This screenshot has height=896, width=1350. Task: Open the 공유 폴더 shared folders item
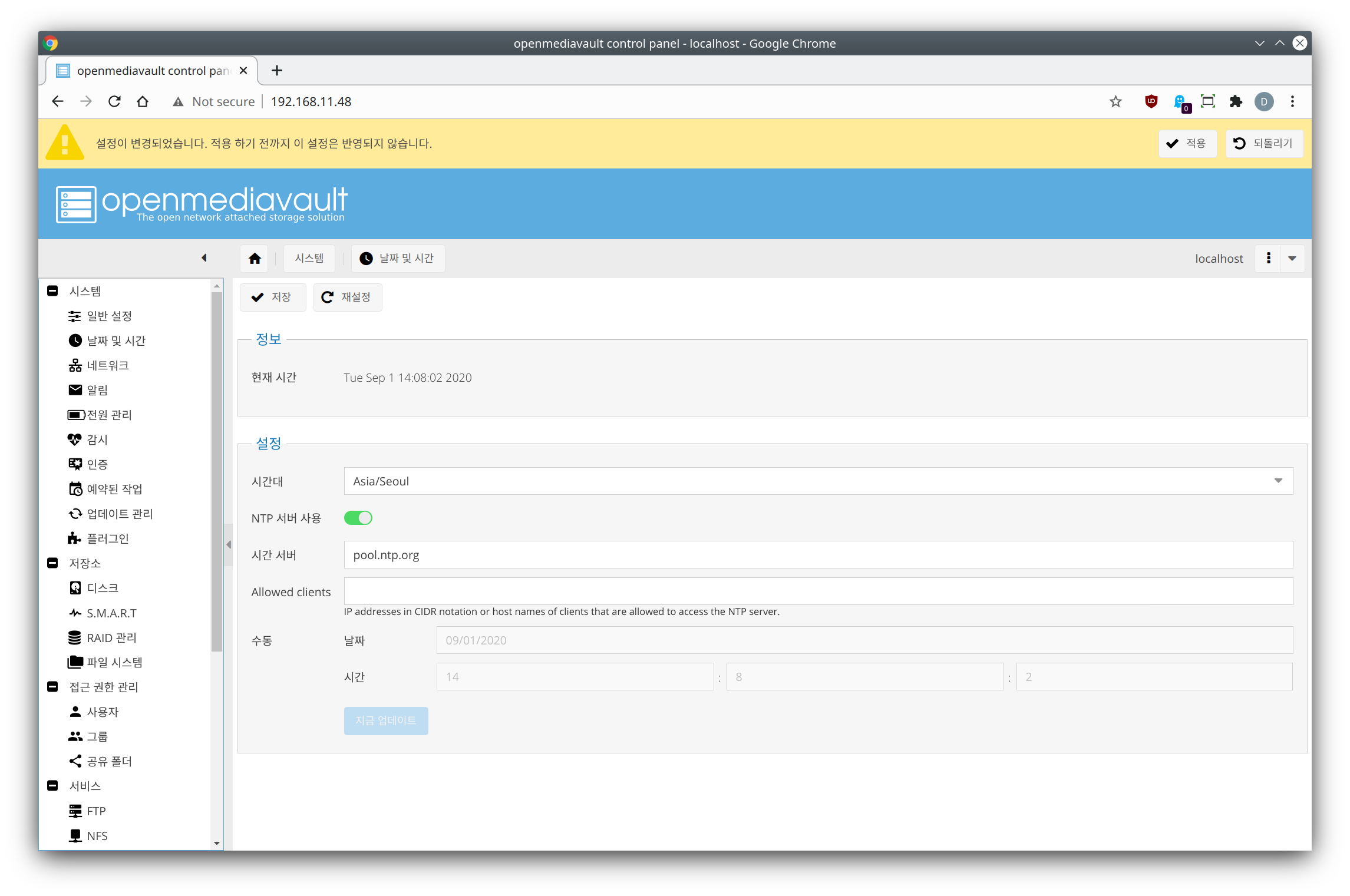[109, 761]
